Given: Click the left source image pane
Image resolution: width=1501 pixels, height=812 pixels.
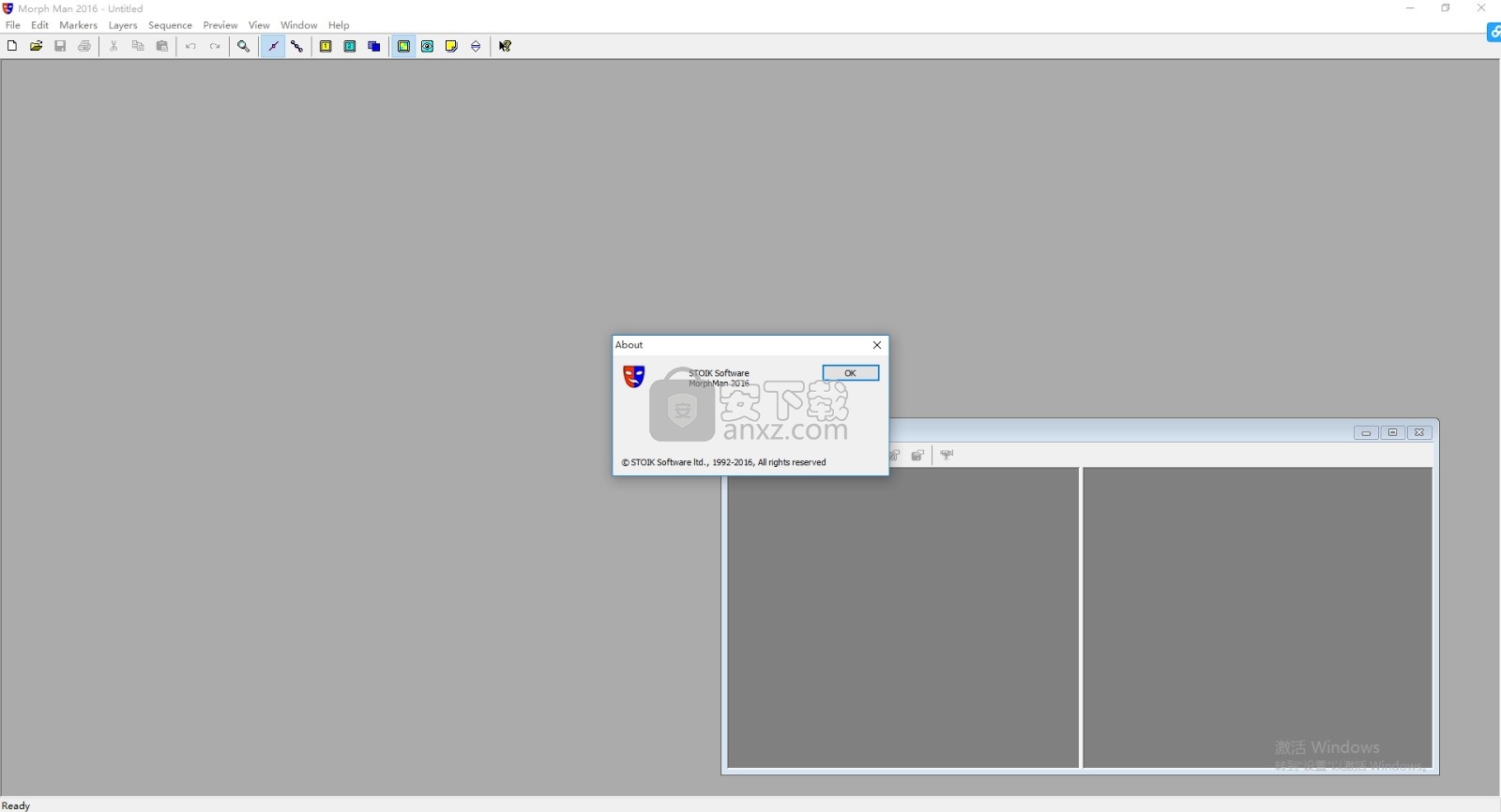Looking at the screenshot, I should click(x=903, y=618).
